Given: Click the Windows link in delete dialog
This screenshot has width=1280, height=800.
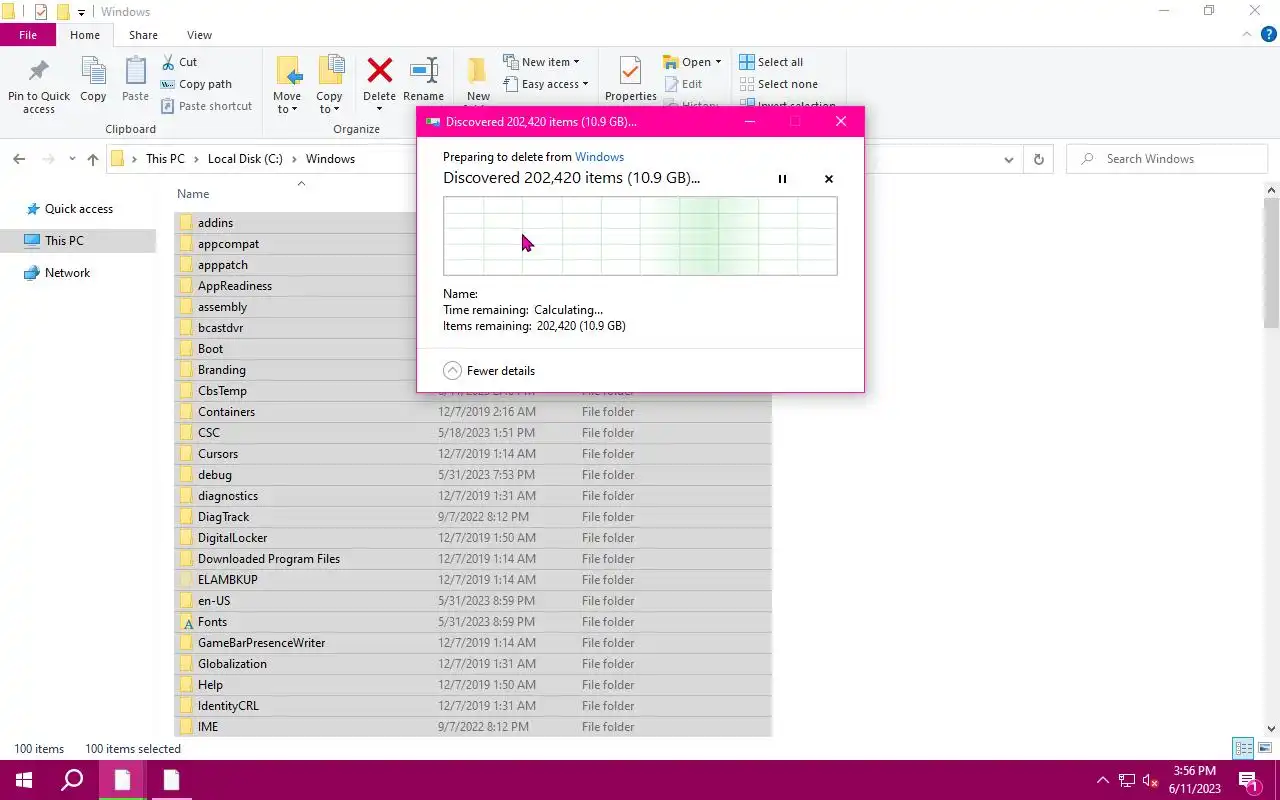Looking at the screenshot, I should click(599, 157).
